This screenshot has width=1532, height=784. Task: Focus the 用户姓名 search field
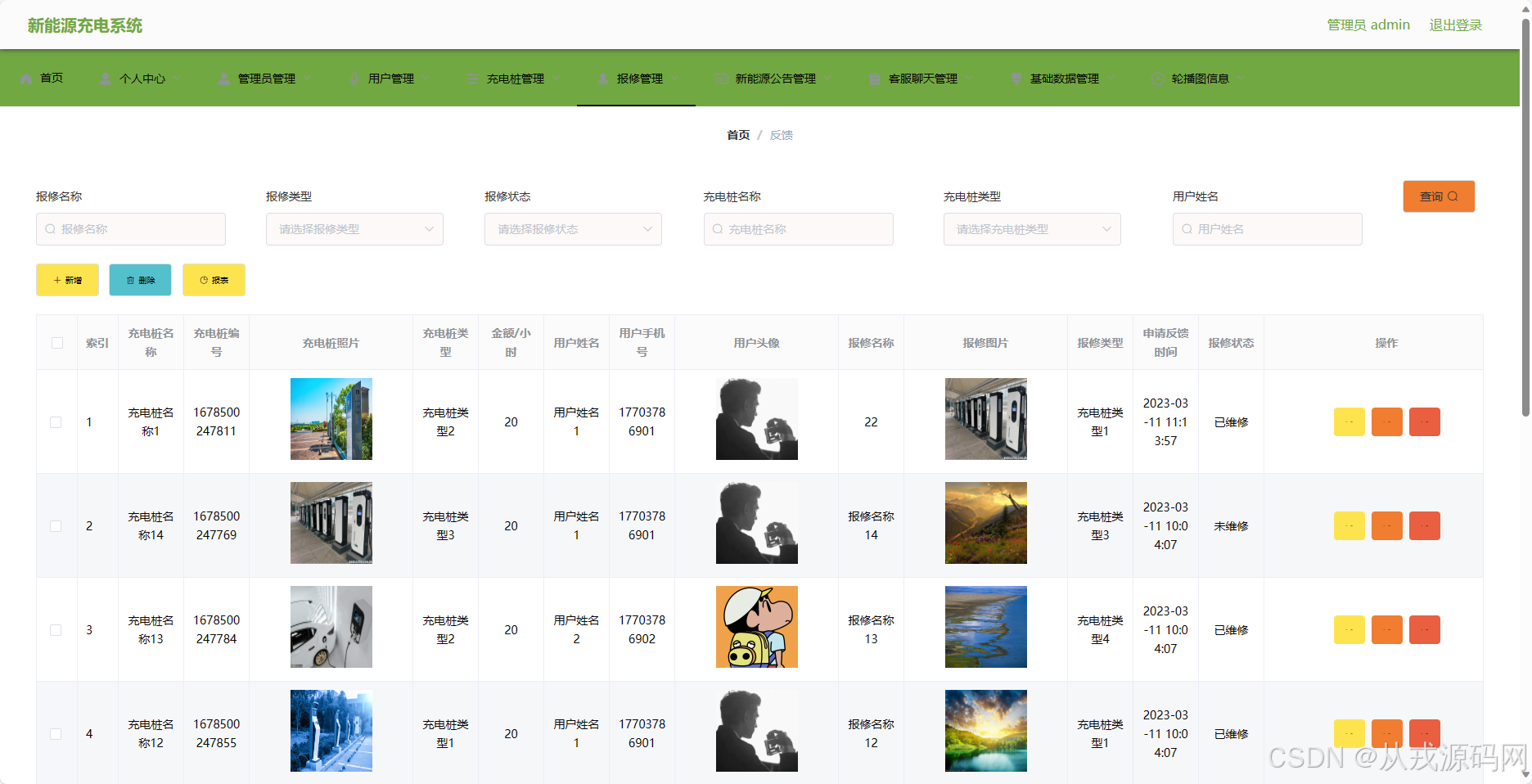[1268, 229]
